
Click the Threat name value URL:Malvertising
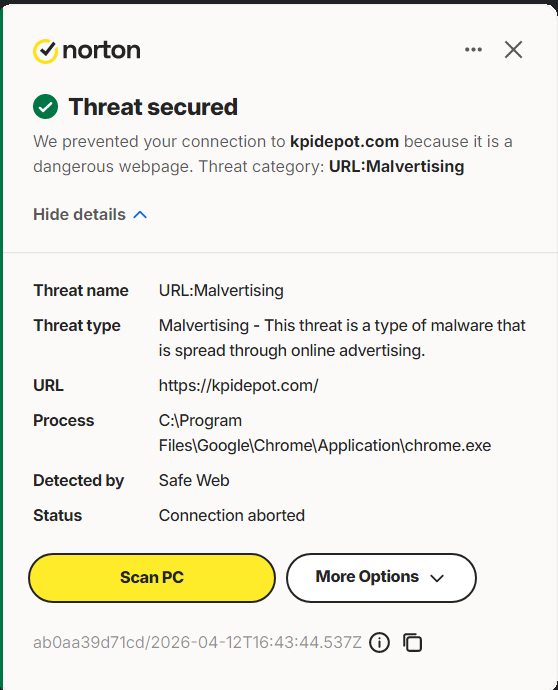pyautogui.click(x=221, y=290)
